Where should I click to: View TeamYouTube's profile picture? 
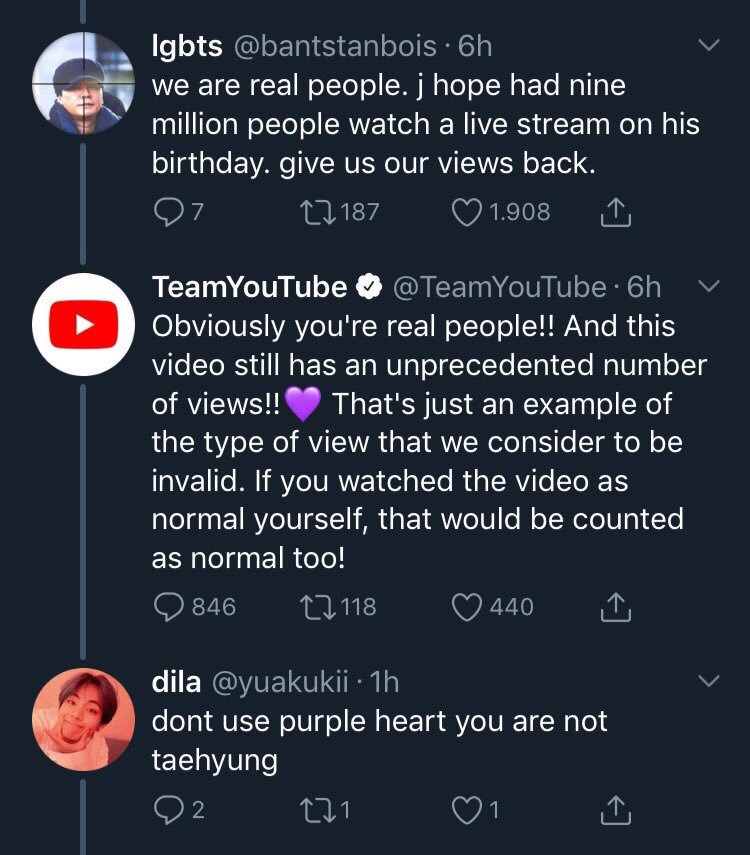pyautogui.click(x=83, y=324)
